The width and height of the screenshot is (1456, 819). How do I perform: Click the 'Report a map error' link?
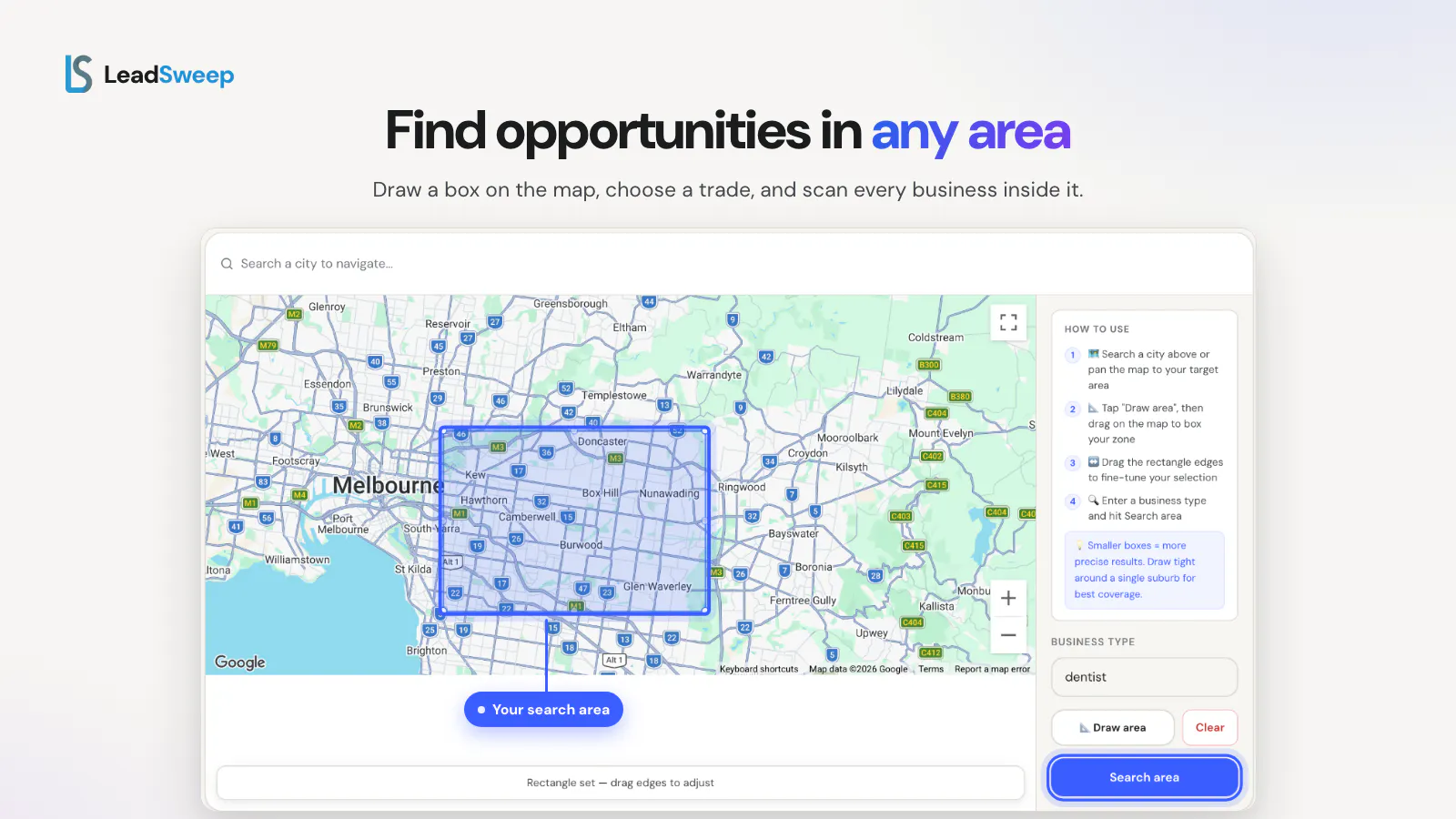[x=992, y=669]
